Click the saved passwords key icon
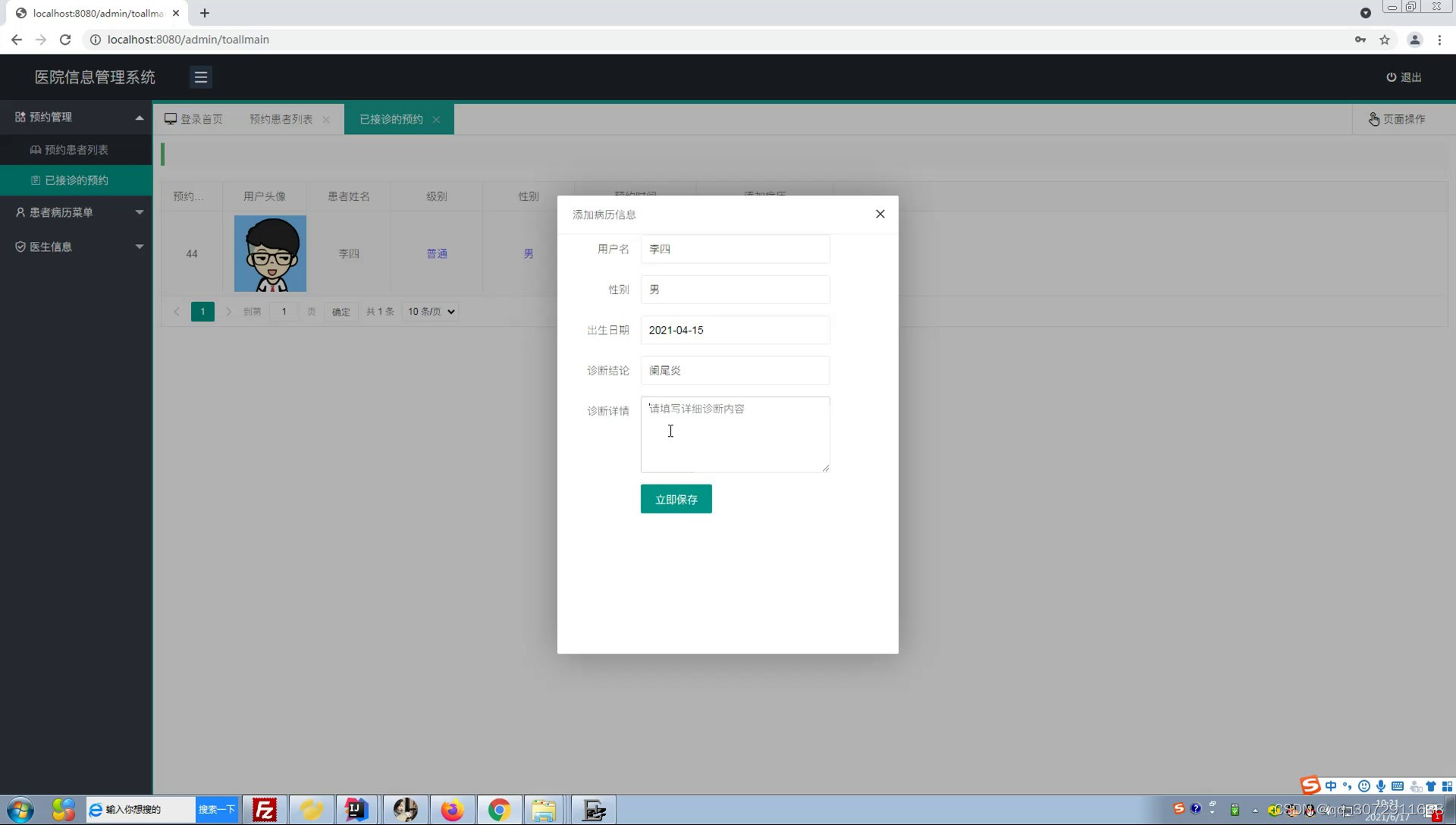The height and width of the screenshot is (825, 1456). point(1360,39)
